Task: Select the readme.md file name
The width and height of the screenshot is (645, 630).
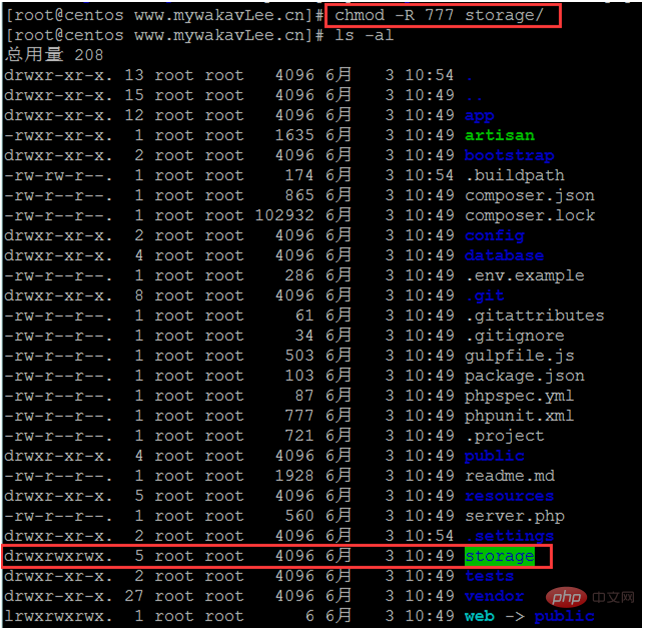Action: (509, 475)
